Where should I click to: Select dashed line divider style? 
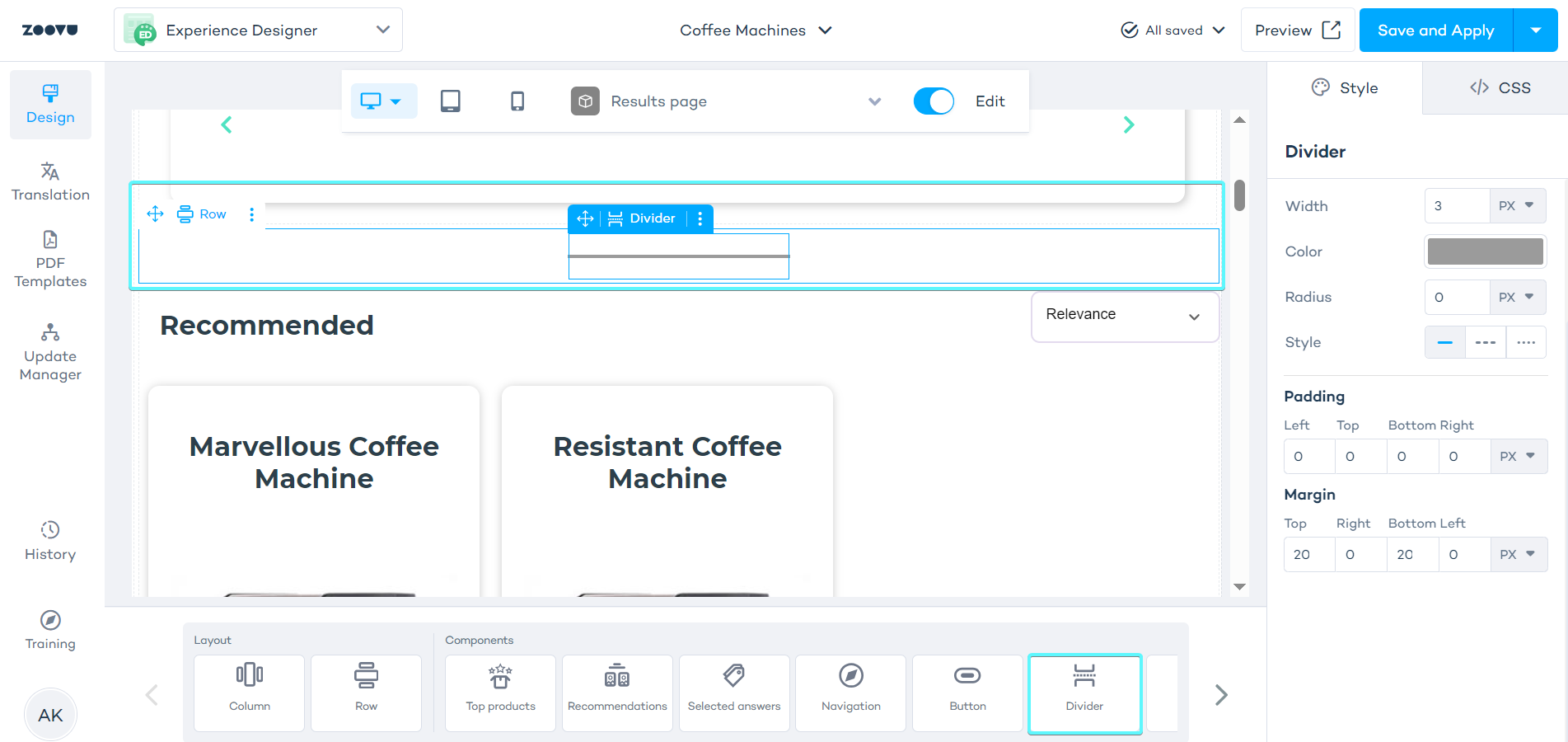tap(1485, 342)
